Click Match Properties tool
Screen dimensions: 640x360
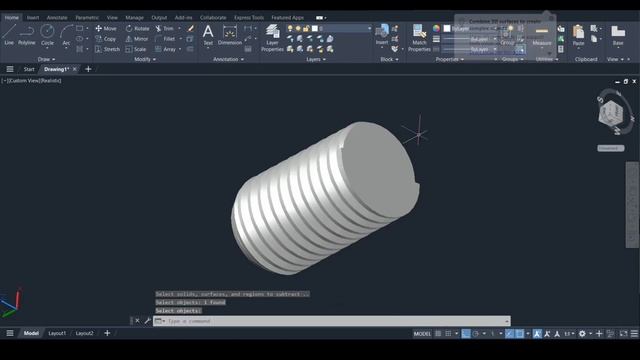click(x=419, y=38)
